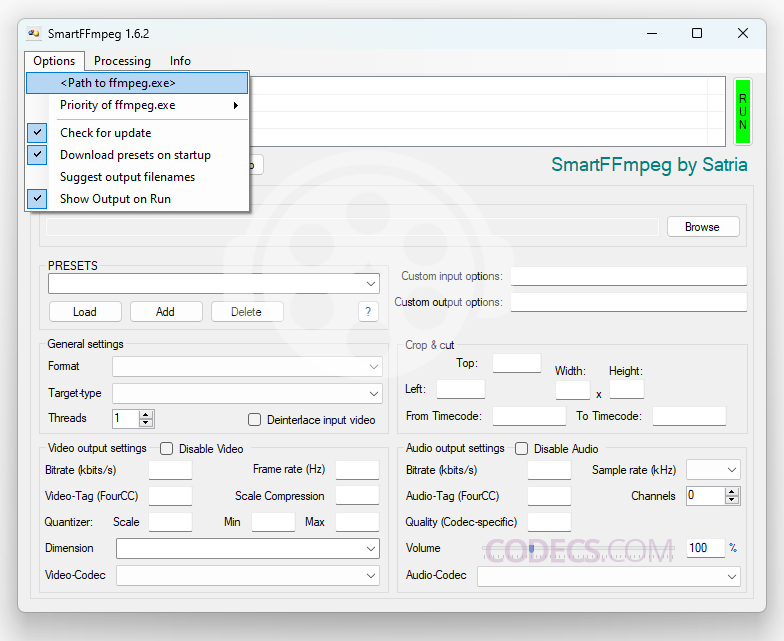Click the Scale Compression field

[x=357, y=496]
